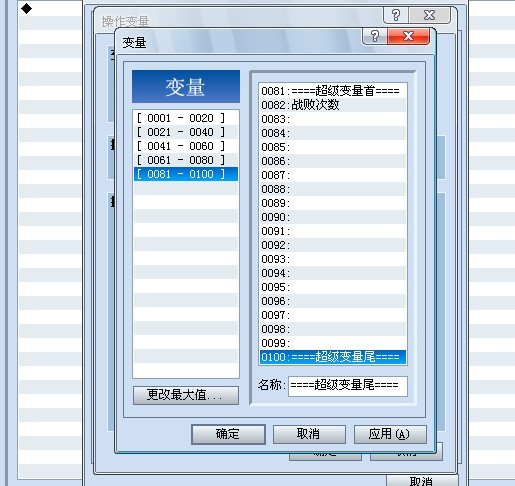515x486 pixels.
Task: Select variable 0100 ====超级变量尾====
Action: coord(333,357)
